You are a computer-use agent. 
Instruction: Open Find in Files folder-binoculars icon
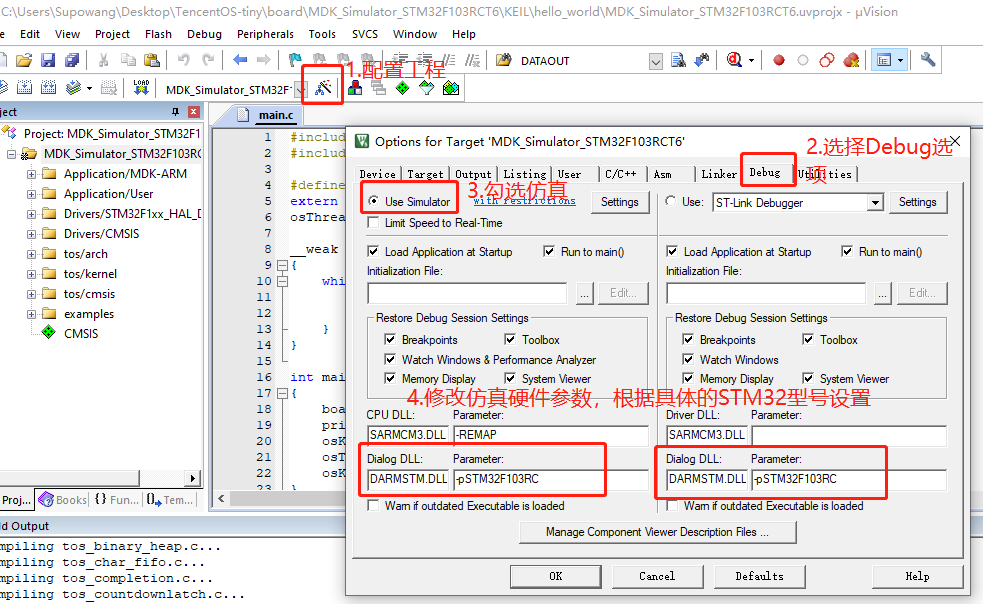tap(503, 60)
